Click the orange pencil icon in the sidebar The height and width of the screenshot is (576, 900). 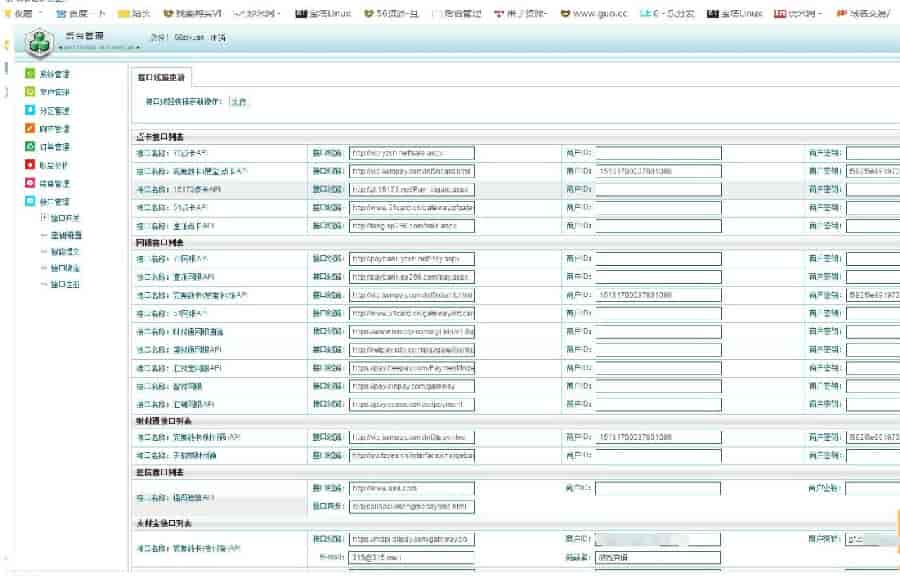[30, 129]
